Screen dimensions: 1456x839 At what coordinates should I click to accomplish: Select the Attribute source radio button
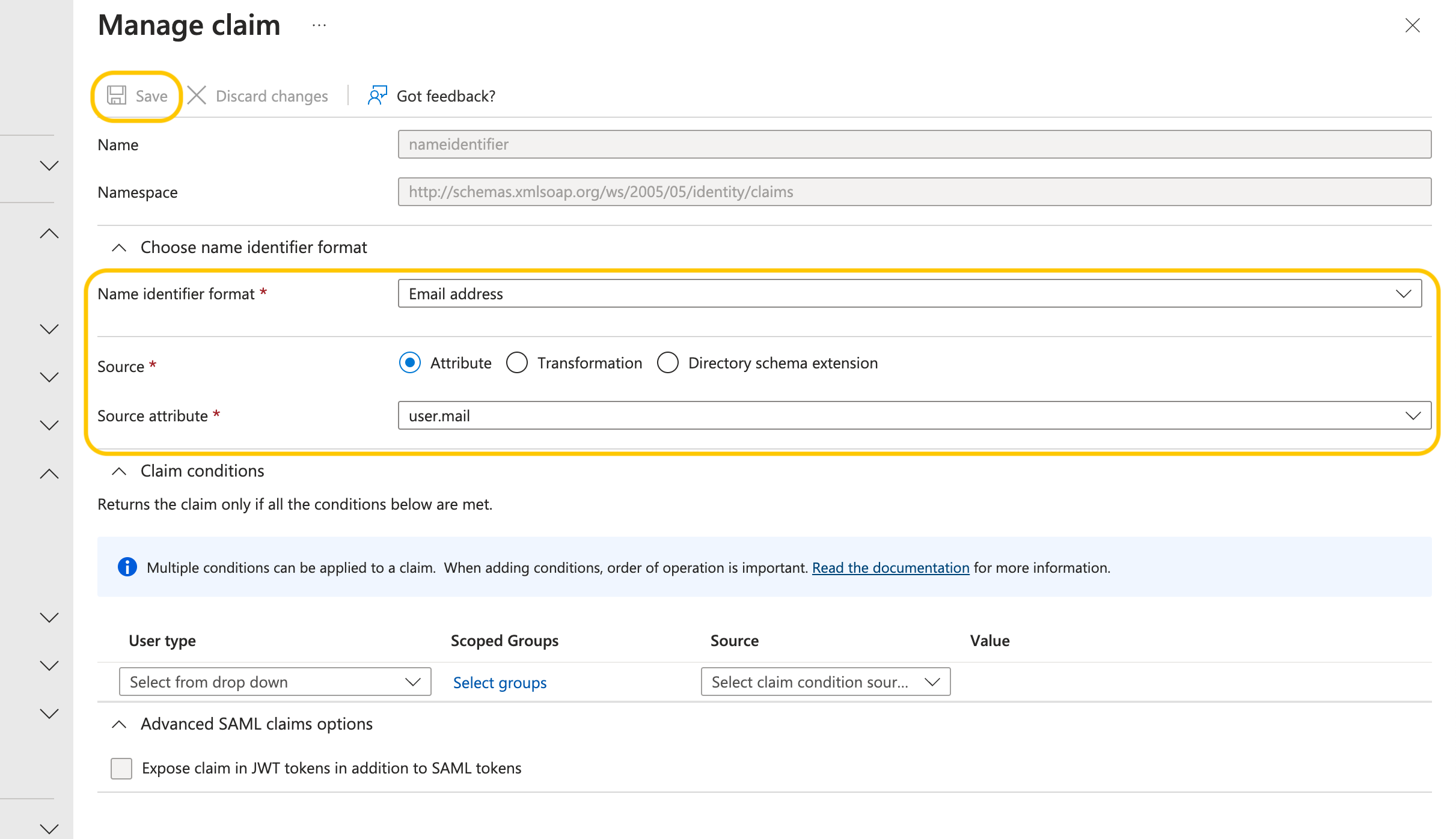click(x=410, y=363)
